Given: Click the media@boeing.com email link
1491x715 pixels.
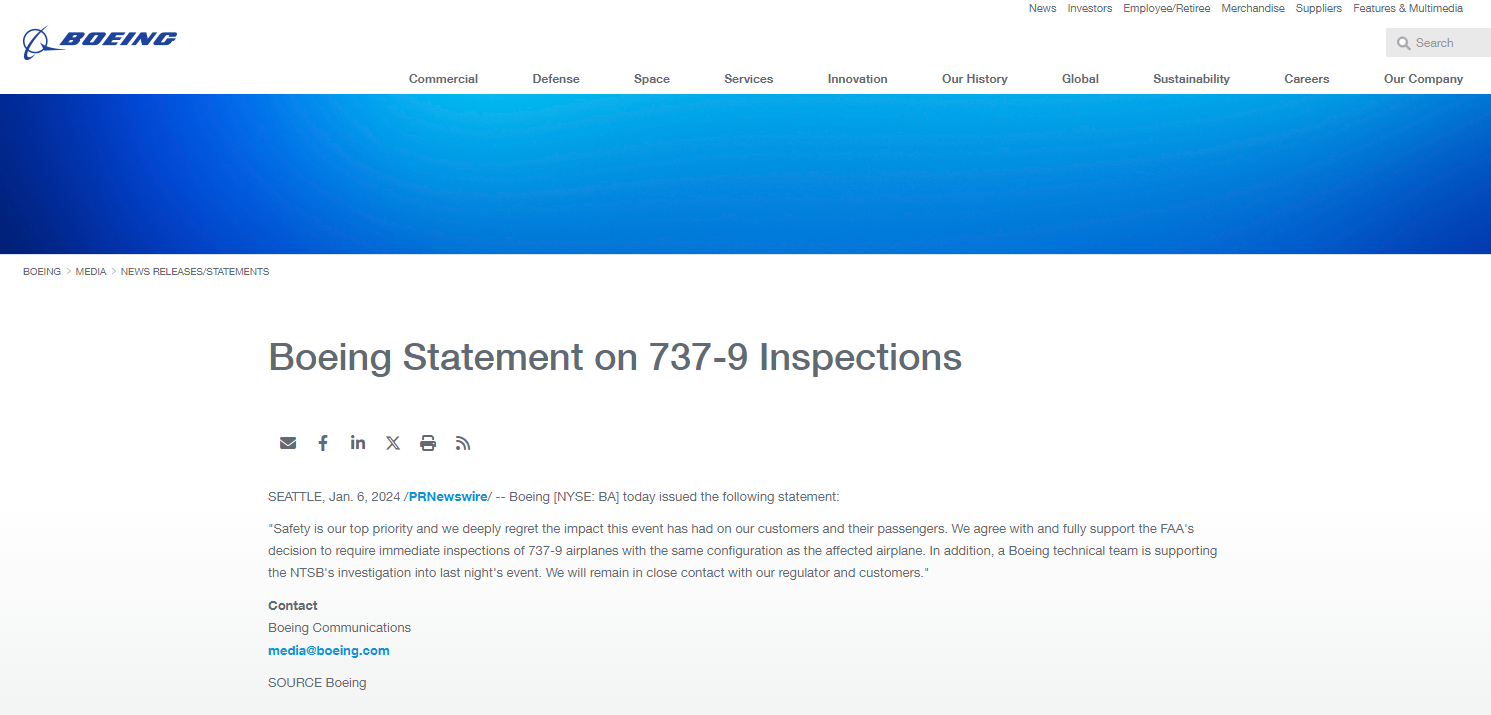Looking at the screenshot, I should (x=329, y=651).
